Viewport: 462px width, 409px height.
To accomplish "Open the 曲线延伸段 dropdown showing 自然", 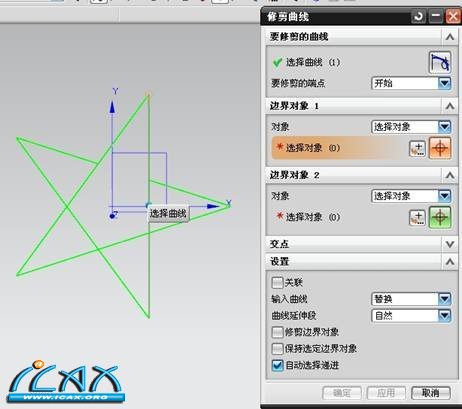I will (x=411, y=315).
